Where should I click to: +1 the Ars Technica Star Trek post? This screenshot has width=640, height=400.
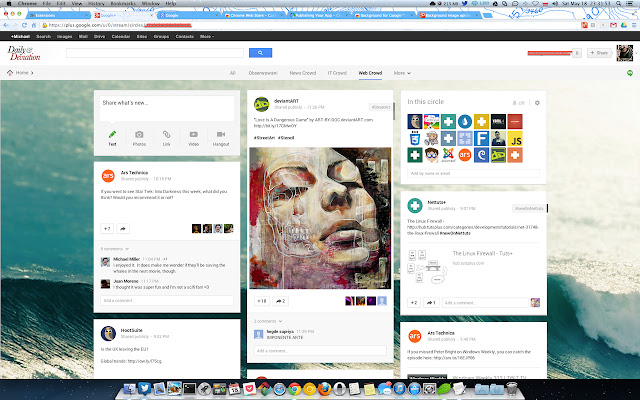107,229
